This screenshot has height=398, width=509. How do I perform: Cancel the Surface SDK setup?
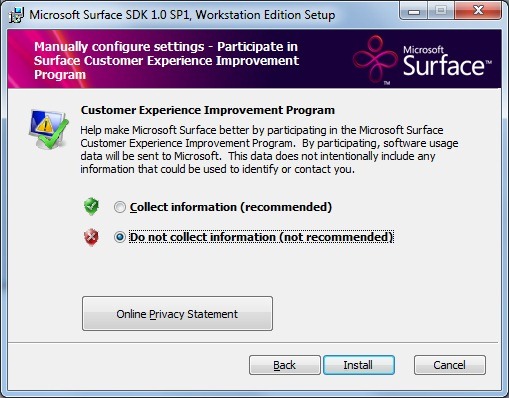coord(450,365)
